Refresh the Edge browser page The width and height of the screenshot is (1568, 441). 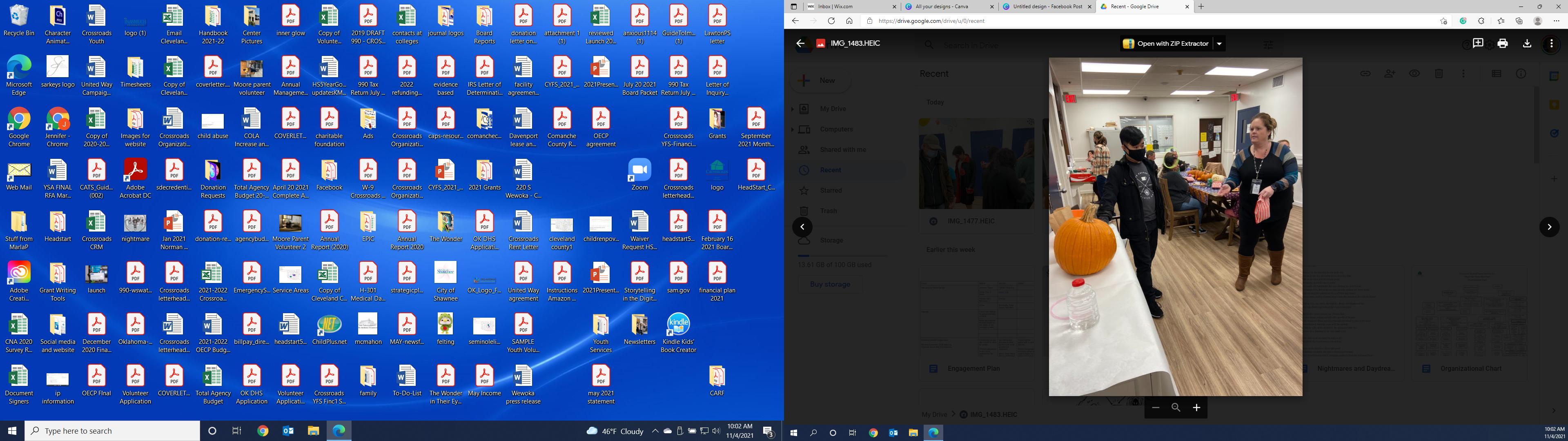pos(831,21)
